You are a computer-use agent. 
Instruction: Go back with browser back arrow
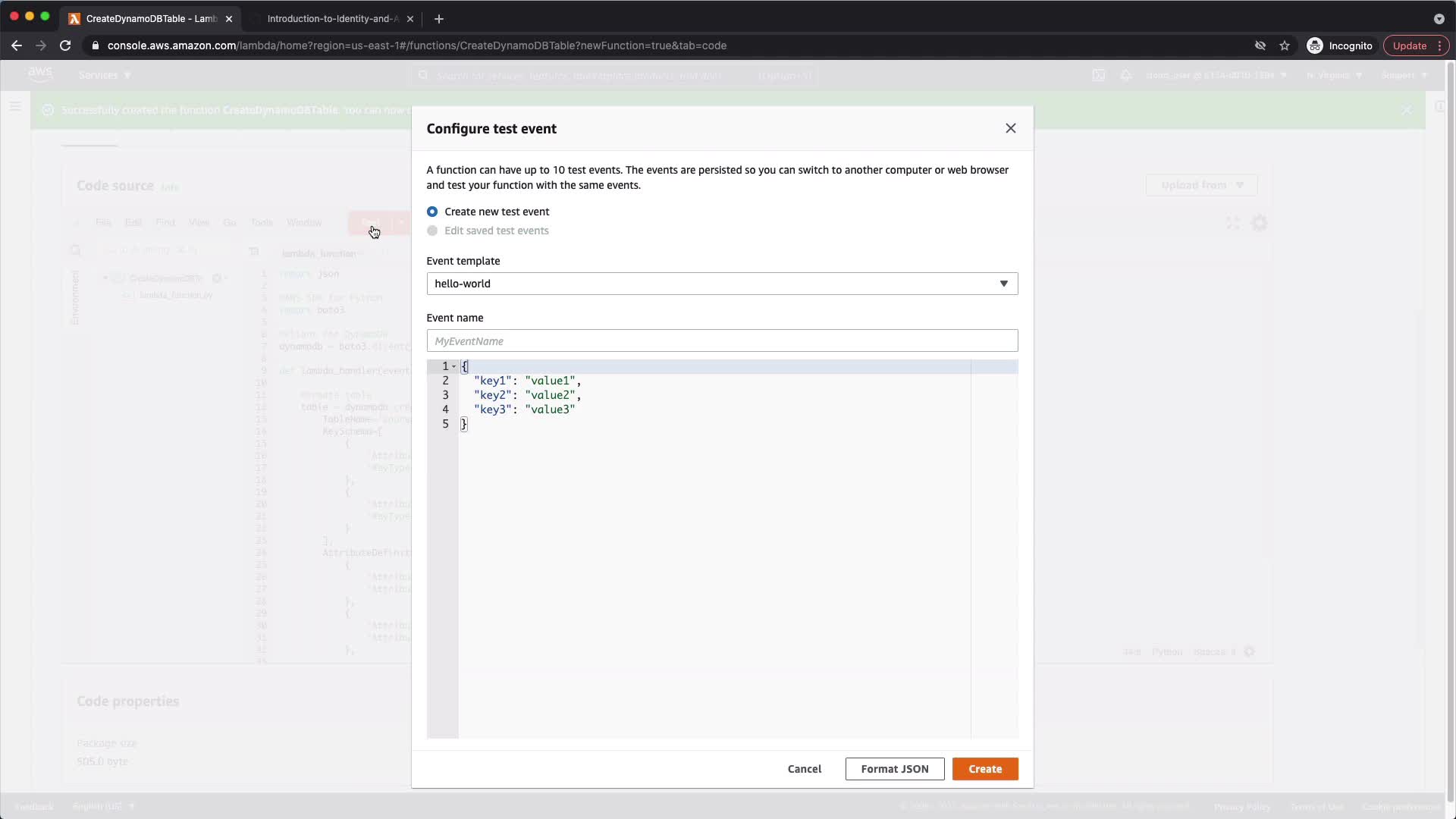[17, 45]
